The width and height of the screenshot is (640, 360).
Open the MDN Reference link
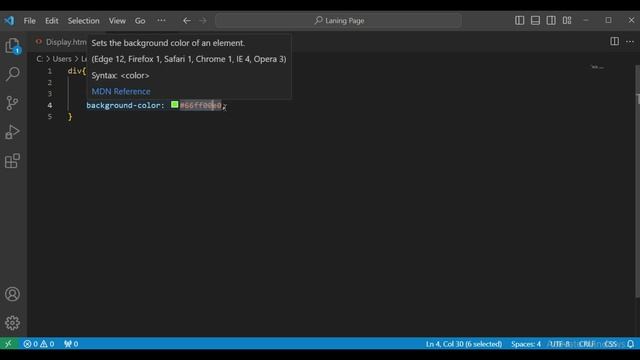(x=121, y=91)
